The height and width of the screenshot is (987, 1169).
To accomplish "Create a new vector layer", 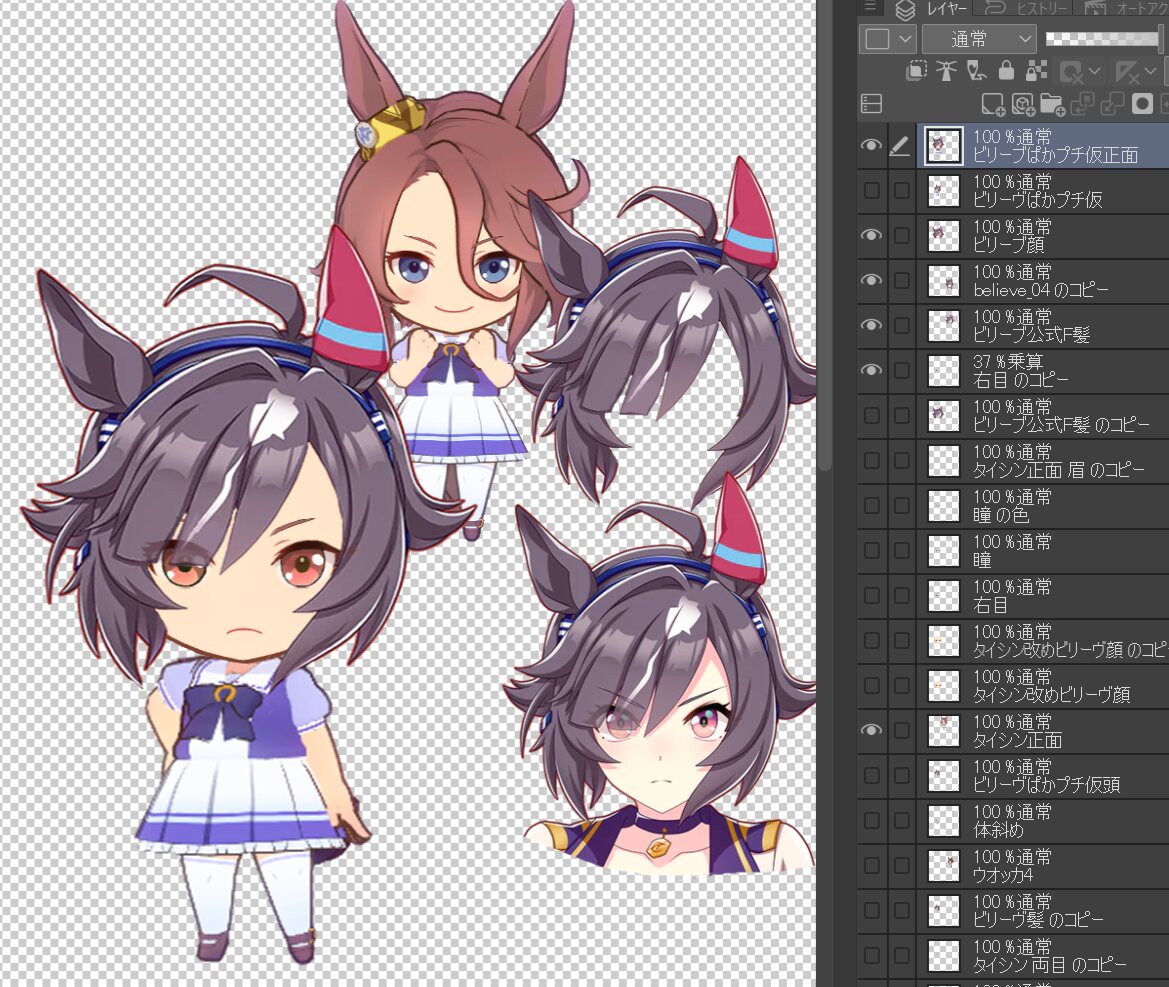I will coord(1022,104).
